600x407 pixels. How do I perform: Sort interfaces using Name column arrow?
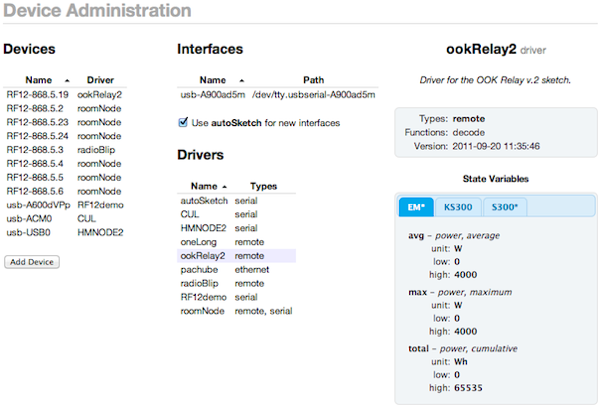click(x=242, y=80)
